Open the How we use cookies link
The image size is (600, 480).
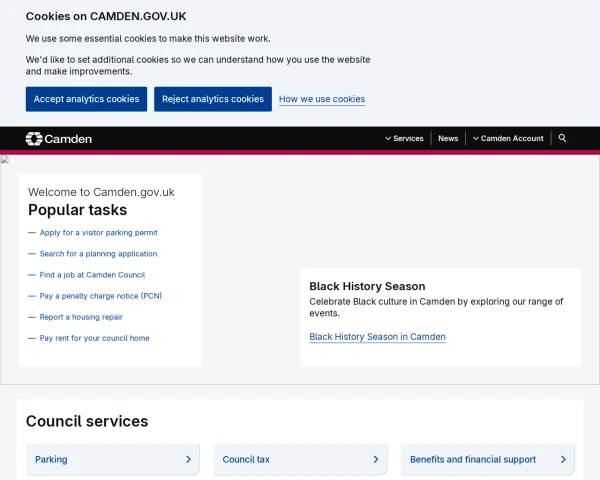click(x=322, y=99)
